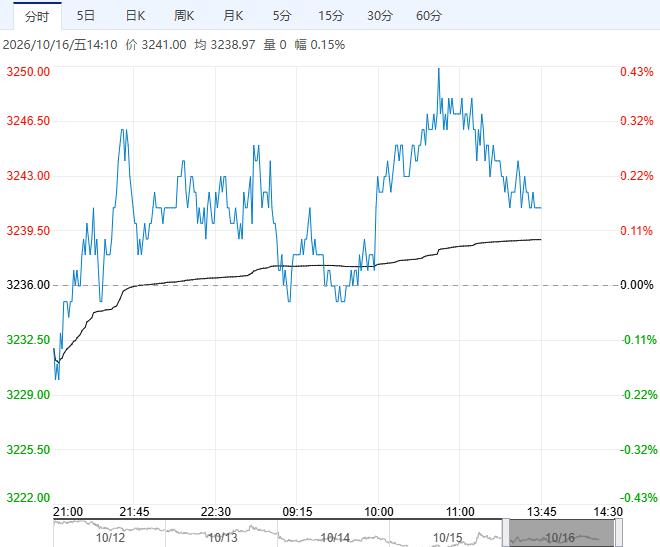Click the 21:00 time axis label

tap(68, 512)
